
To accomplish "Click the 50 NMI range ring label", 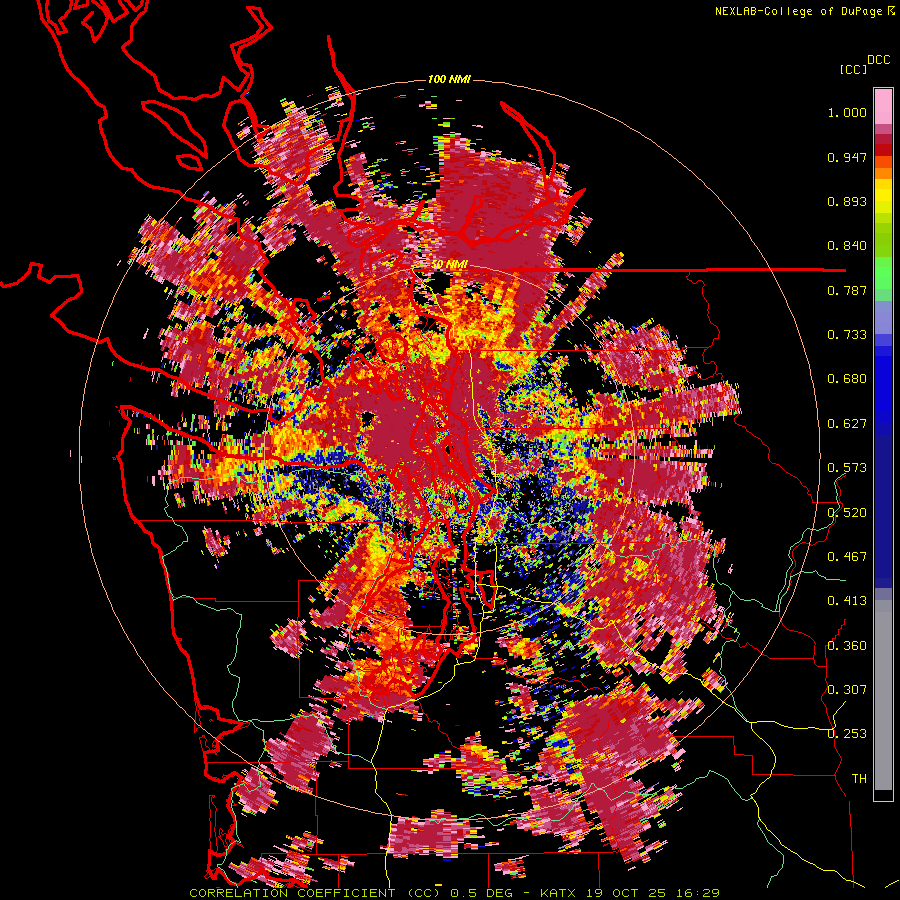I will [x=449, y=265].
